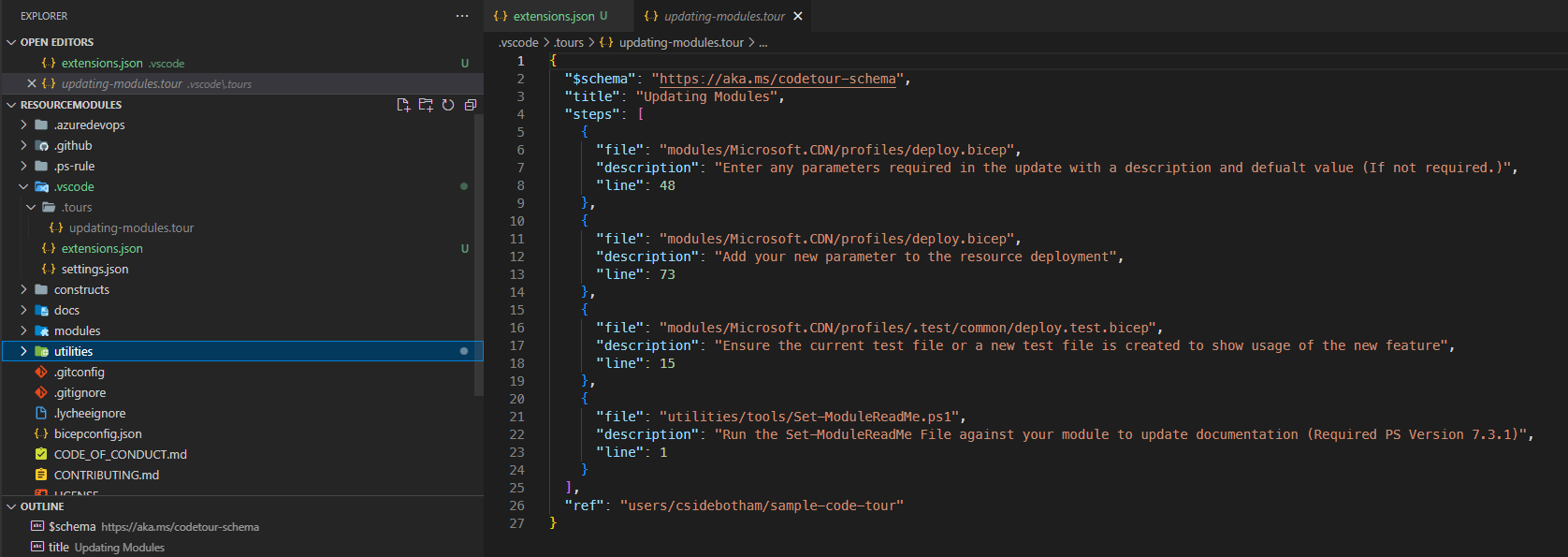Image resolution: width=1568 pixels, height=557 pixels.
Task: Open CONTRIBUTING.md file
Action: pos(106,475)
